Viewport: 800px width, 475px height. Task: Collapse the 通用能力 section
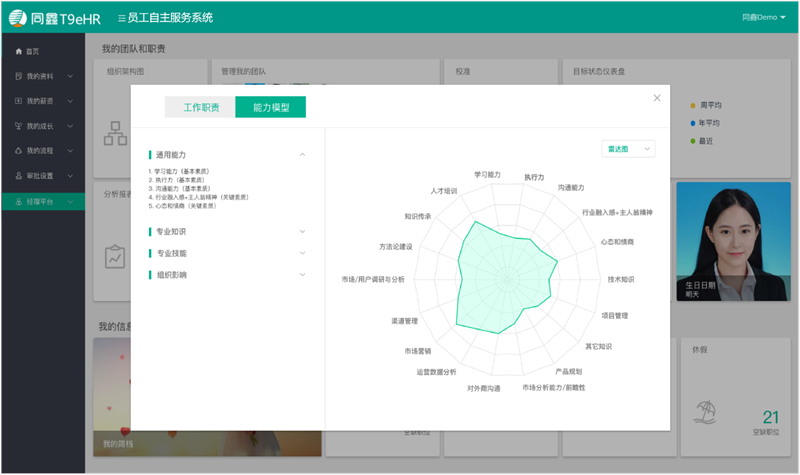pos(303,155)
